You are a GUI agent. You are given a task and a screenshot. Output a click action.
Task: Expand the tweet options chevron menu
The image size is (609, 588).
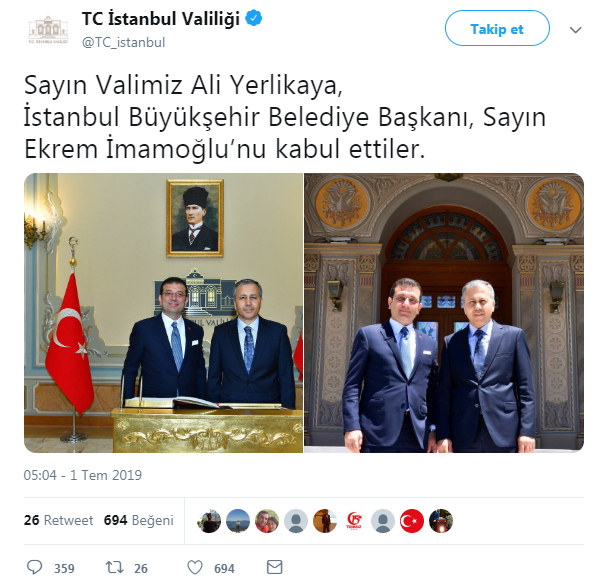(x=575, y=30)
